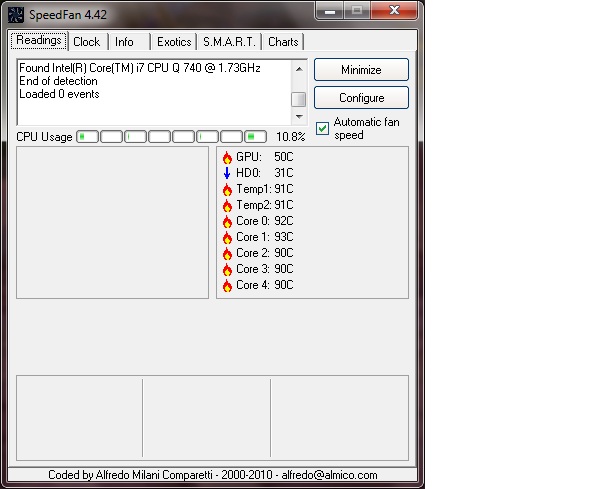
Task: Click the last CPU usage bar
Action: coord(256,137)
